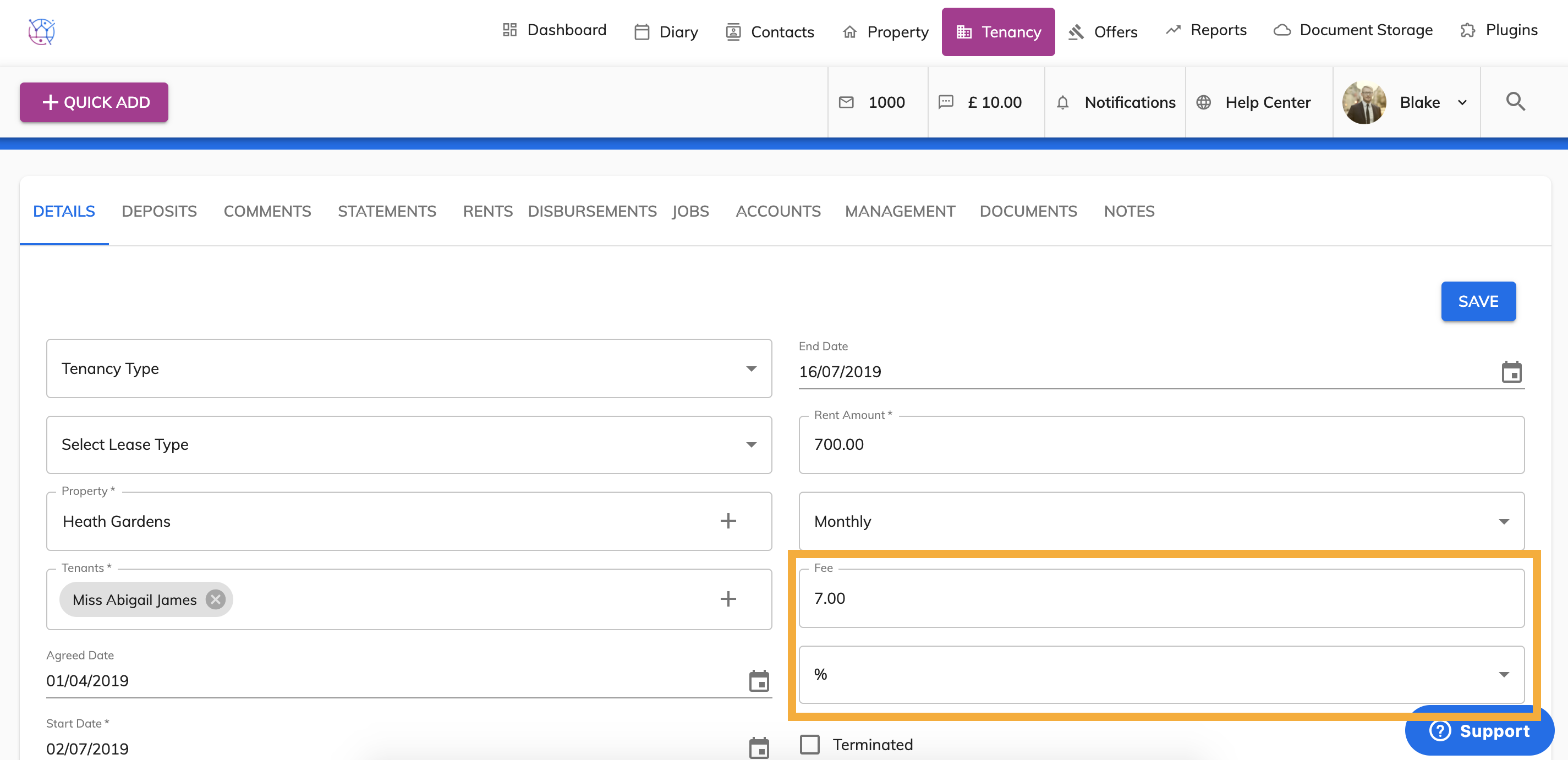Open End Date calendar picker

[1511, 372]
